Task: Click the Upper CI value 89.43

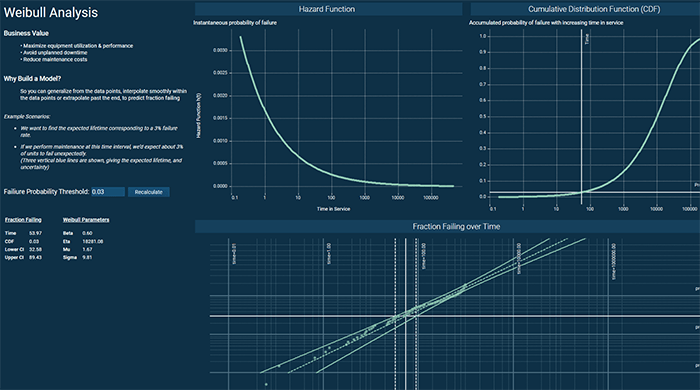Action: [x=35, y=257]
